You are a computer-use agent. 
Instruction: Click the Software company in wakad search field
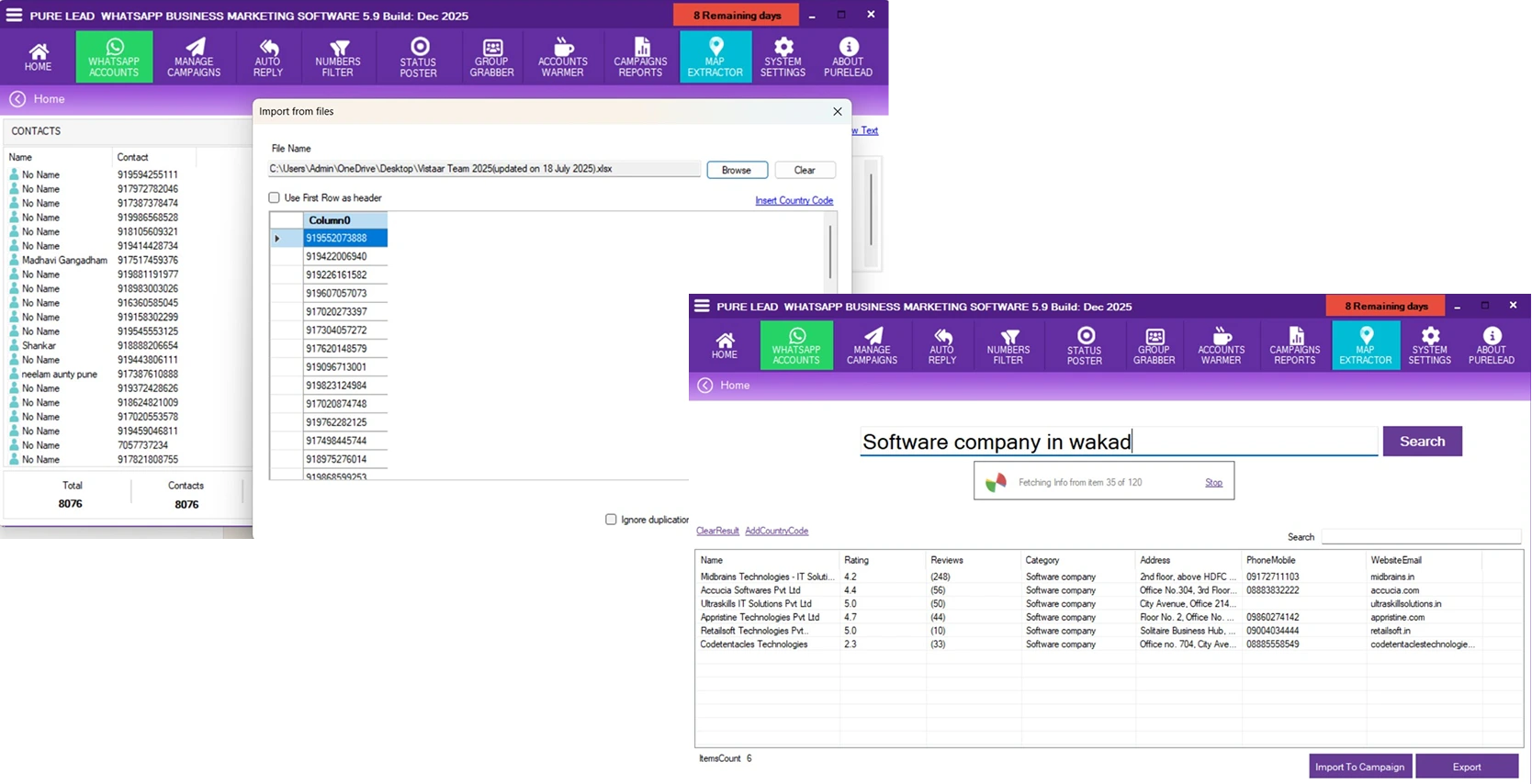click(x=1118, y=442)
